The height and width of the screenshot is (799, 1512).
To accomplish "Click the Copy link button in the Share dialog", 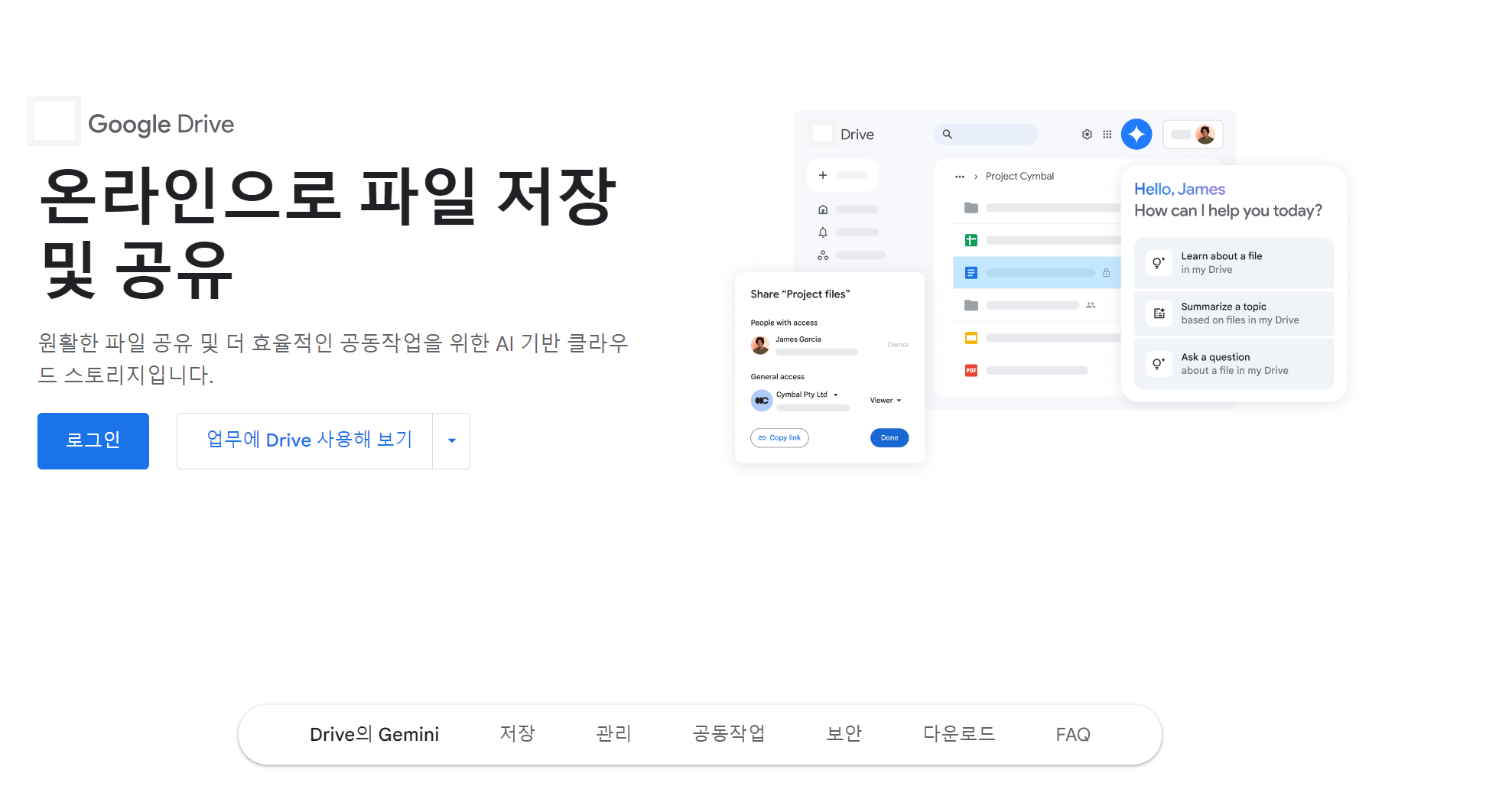I will click(x=779, y=438).
